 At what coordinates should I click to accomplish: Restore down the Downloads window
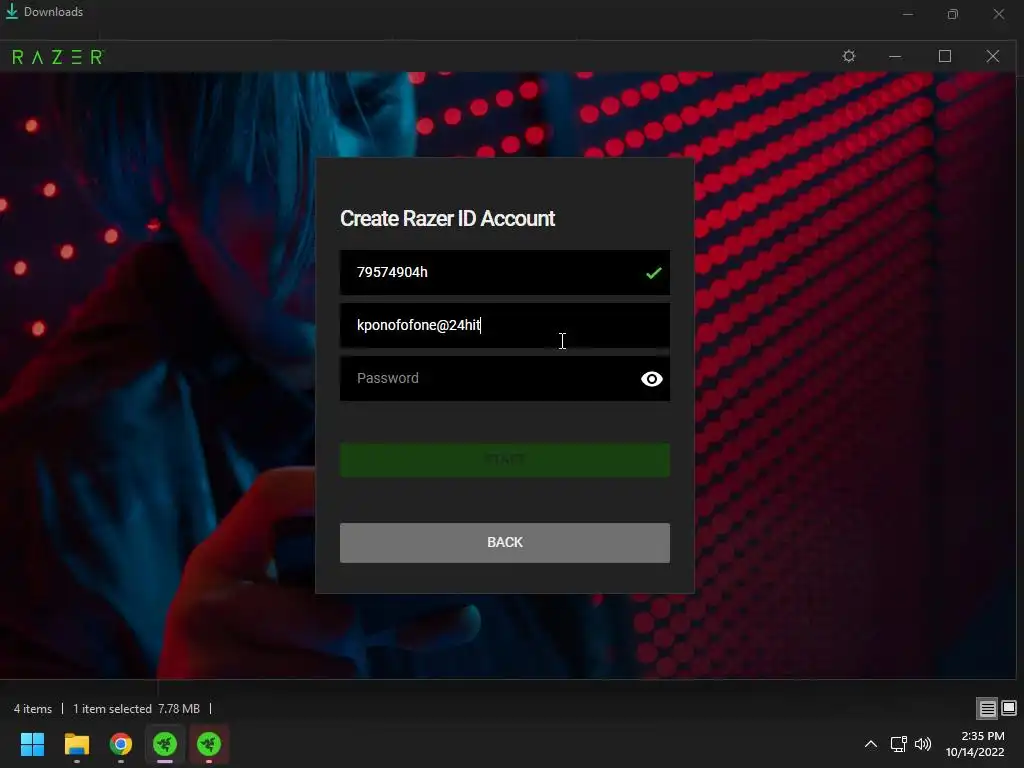click(953, 14)
